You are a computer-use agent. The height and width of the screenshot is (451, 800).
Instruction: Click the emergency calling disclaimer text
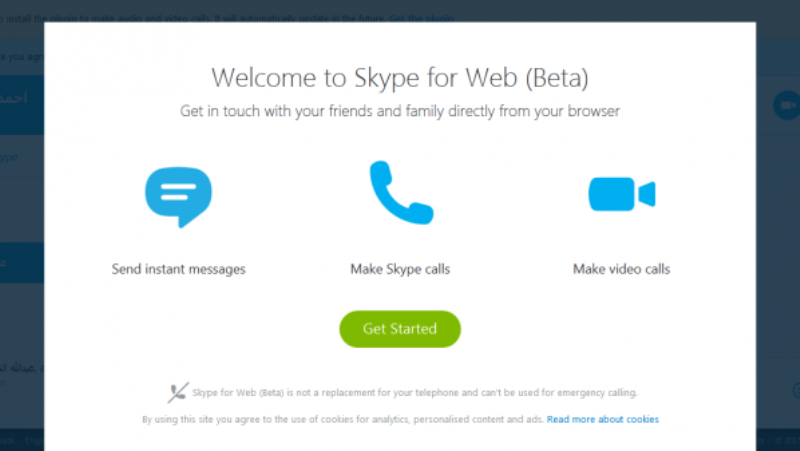click(414, 392)
